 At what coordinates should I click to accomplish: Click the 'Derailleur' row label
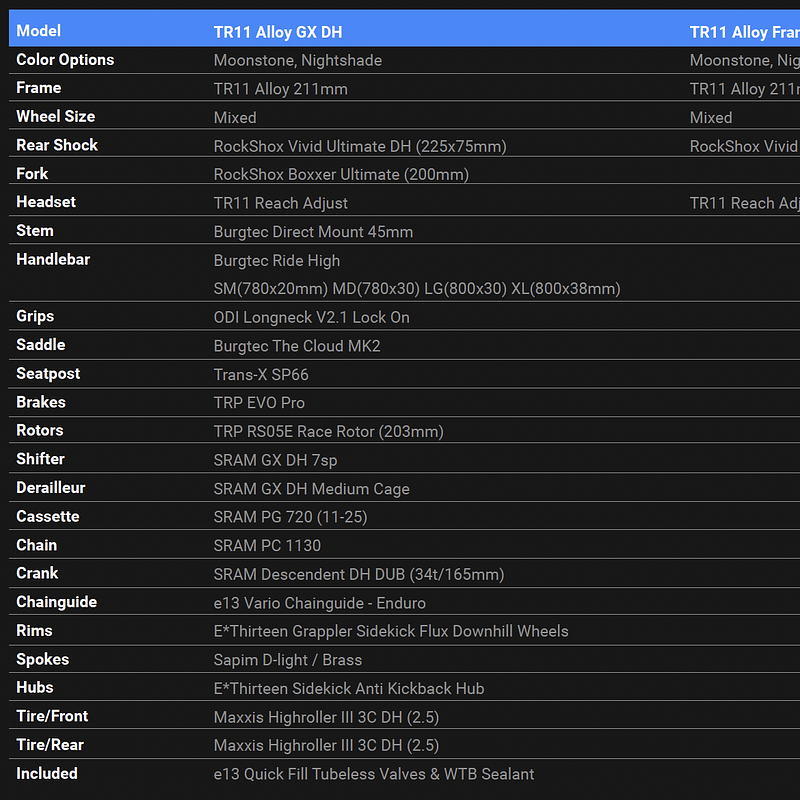[51, 488]
